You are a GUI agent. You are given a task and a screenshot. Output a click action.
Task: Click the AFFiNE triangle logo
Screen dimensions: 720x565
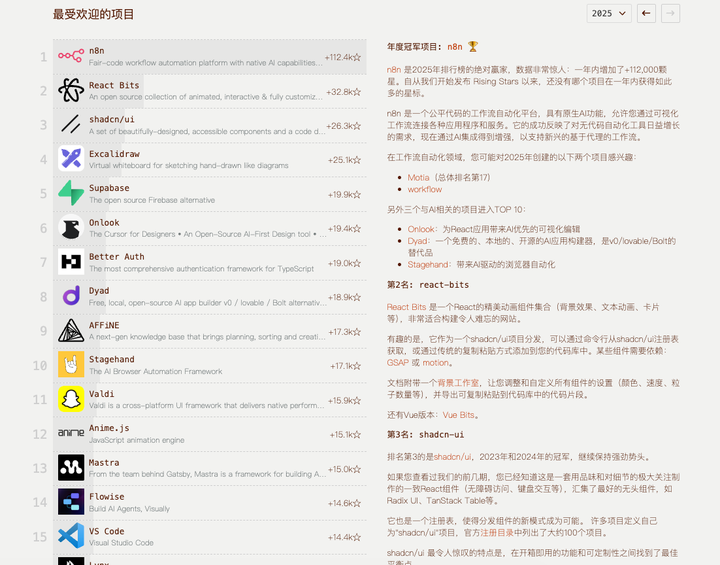coord(71,330)
